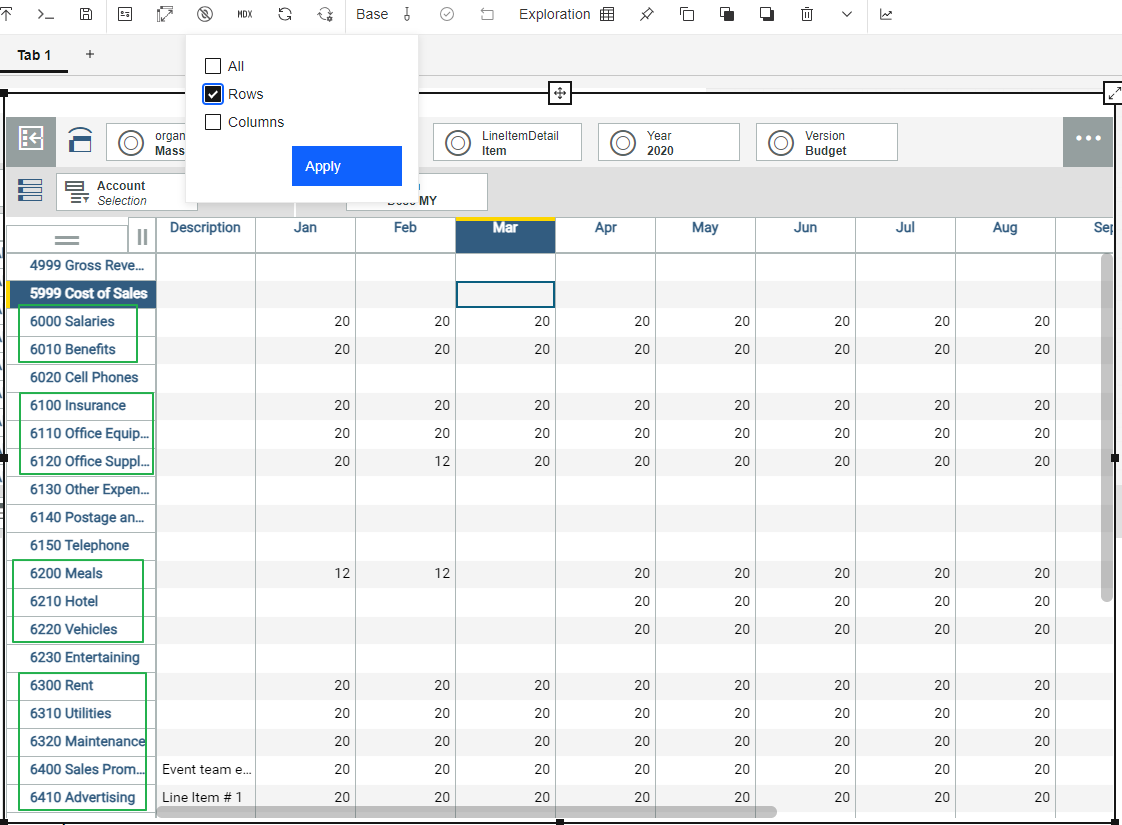This screenshot has height=825, width=1122.
Task: Expand the toolbar chevron dropdown
Action: click(847, 14)
